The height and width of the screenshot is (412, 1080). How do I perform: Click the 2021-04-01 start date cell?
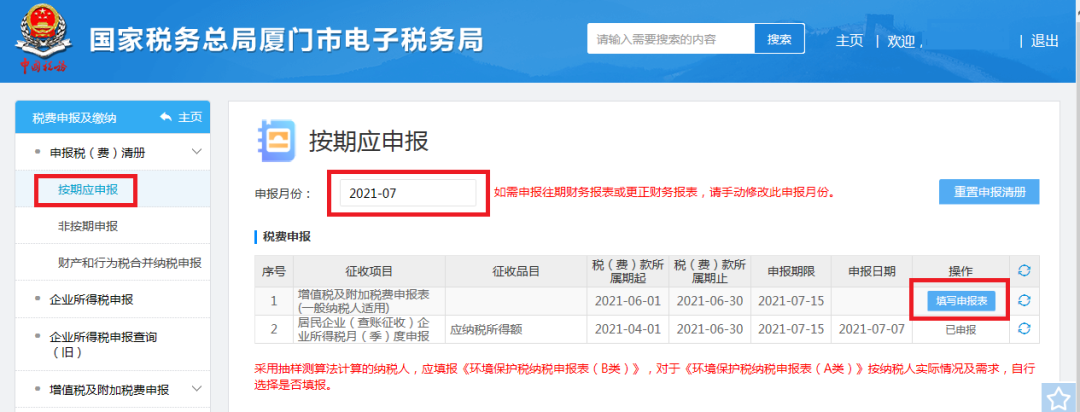click(627, 329)
